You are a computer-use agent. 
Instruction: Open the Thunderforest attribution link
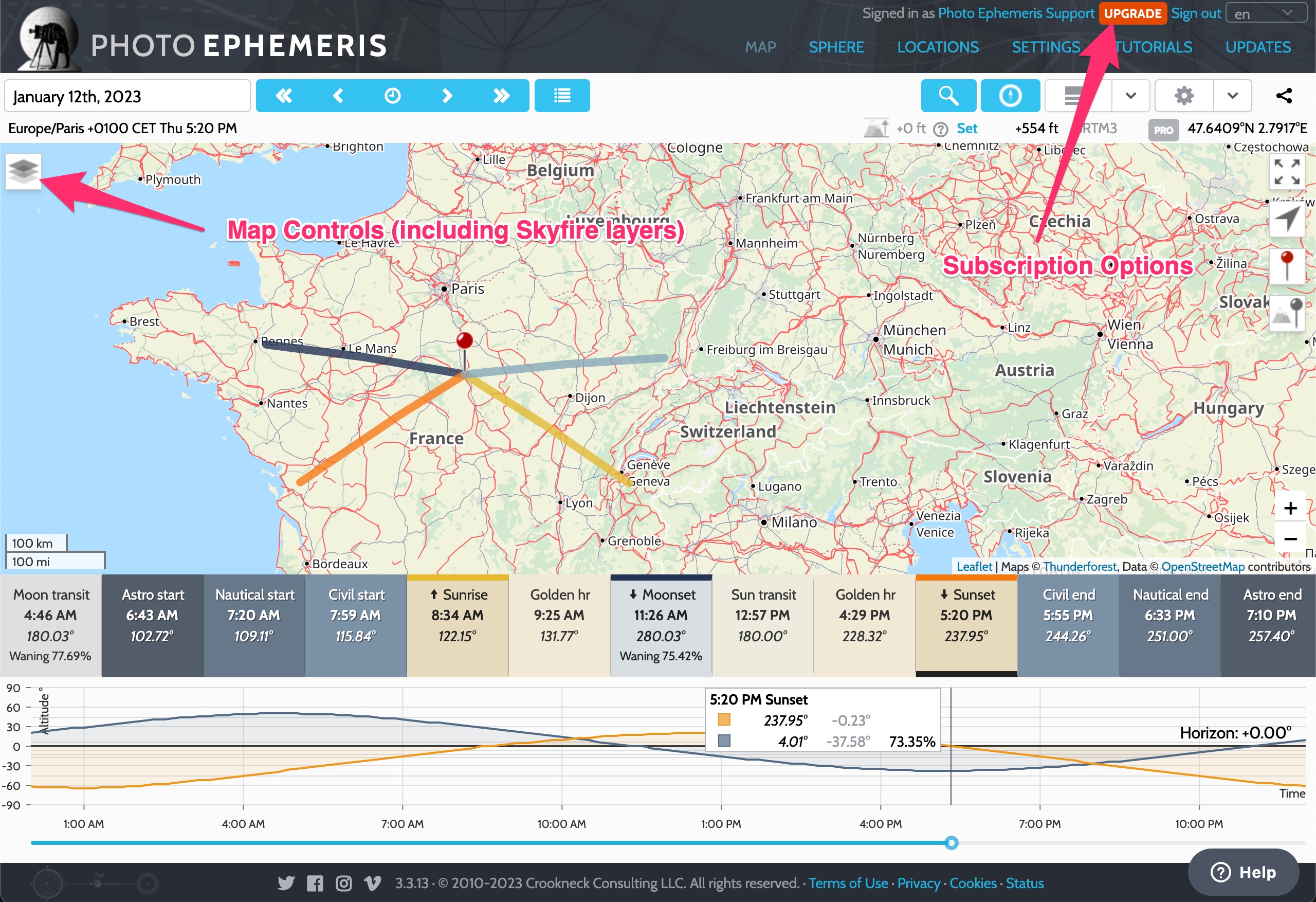point(1080,566)
